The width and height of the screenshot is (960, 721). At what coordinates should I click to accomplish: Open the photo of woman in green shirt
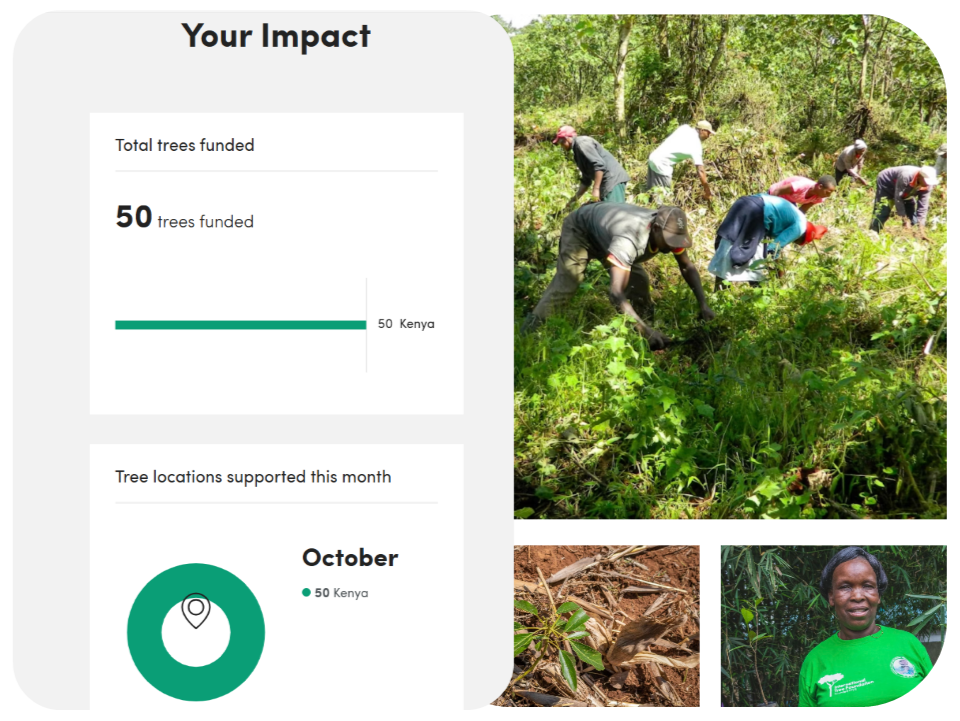click(833, 626)
